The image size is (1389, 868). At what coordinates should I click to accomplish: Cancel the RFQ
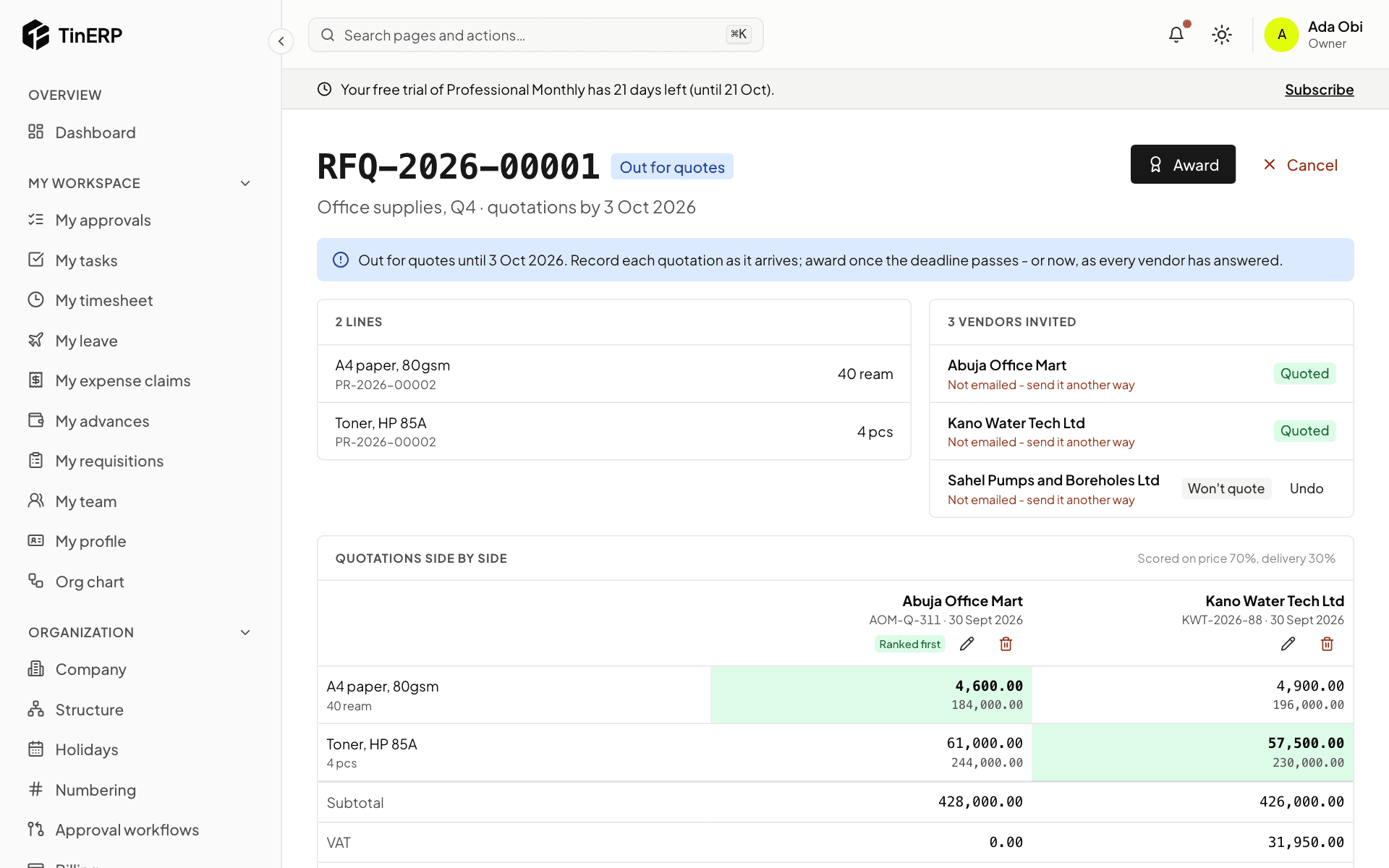point(1300,165)
